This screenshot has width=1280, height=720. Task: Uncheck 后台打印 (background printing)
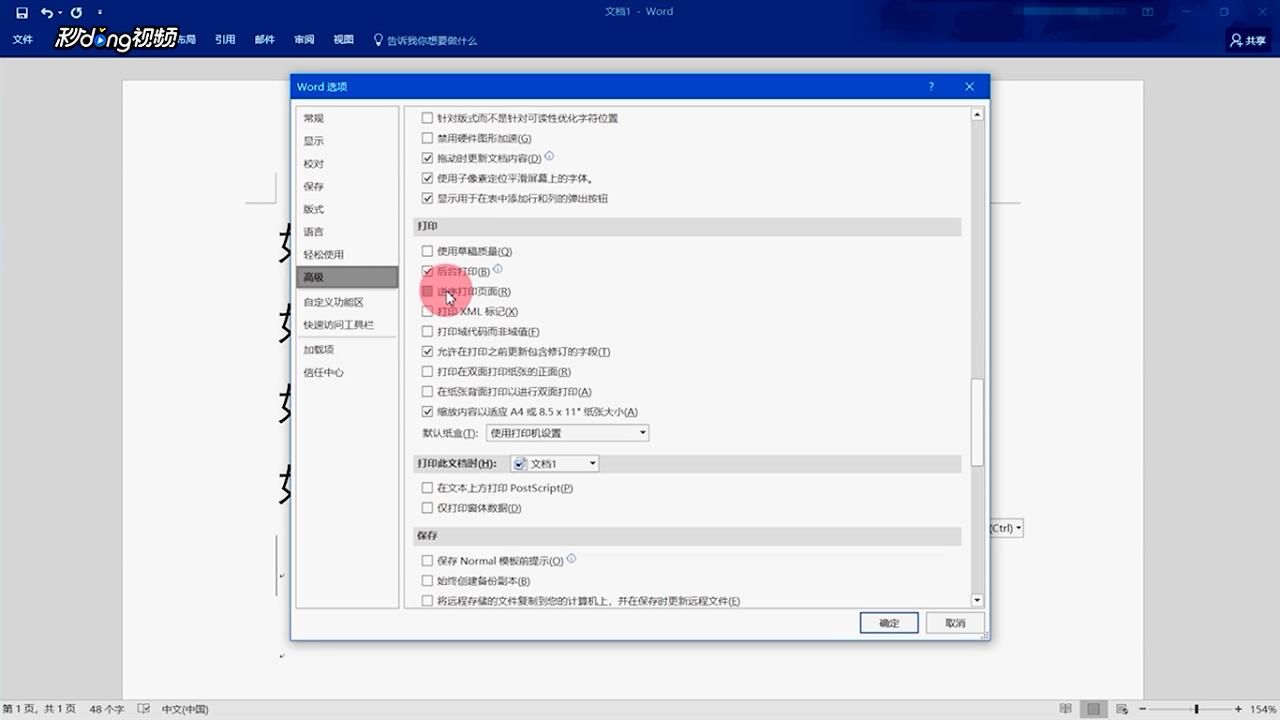tap(428, 271)
